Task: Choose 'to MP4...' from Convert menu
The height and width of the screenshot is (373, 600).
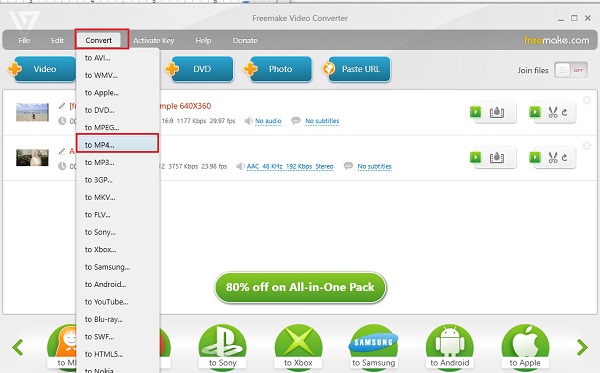Action: click(117, 145)
